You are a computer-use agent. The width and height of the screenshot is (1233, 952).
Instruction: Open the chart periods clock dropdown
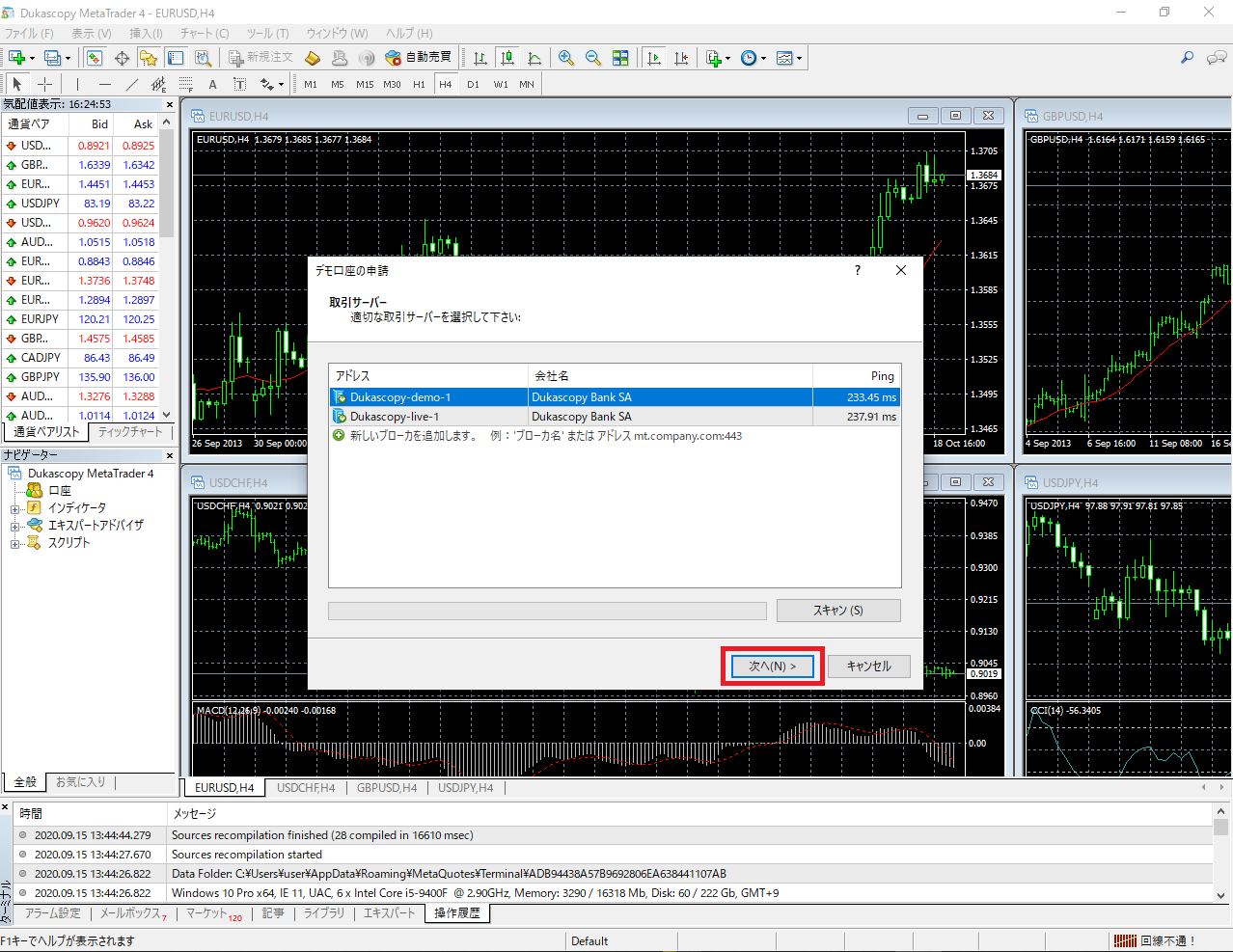(753, 58)
